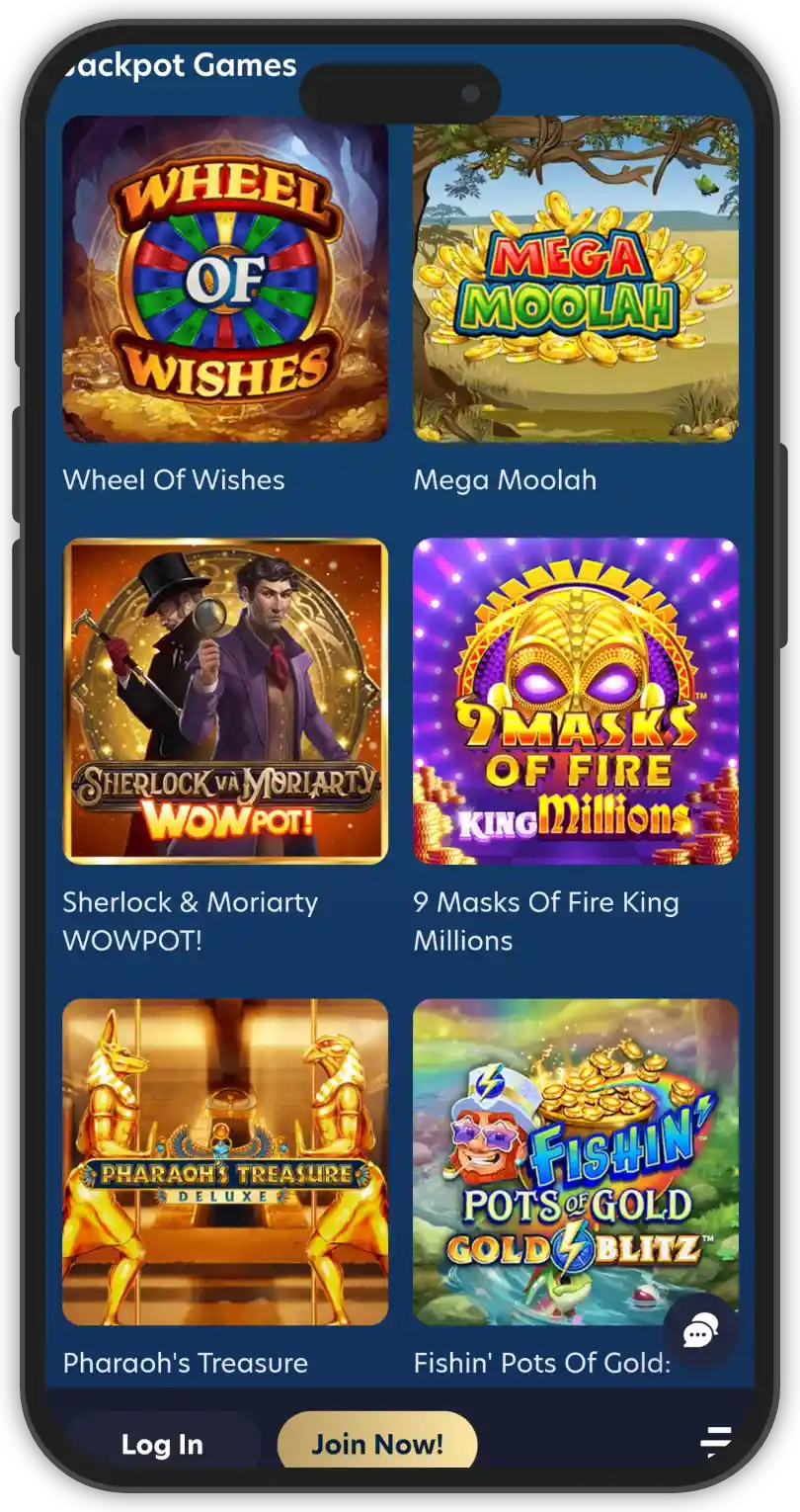This screenshot has height=1512, width=800.
Task: Click 9 Masks Of Fire King Millions title
Action: pos(546,920)
